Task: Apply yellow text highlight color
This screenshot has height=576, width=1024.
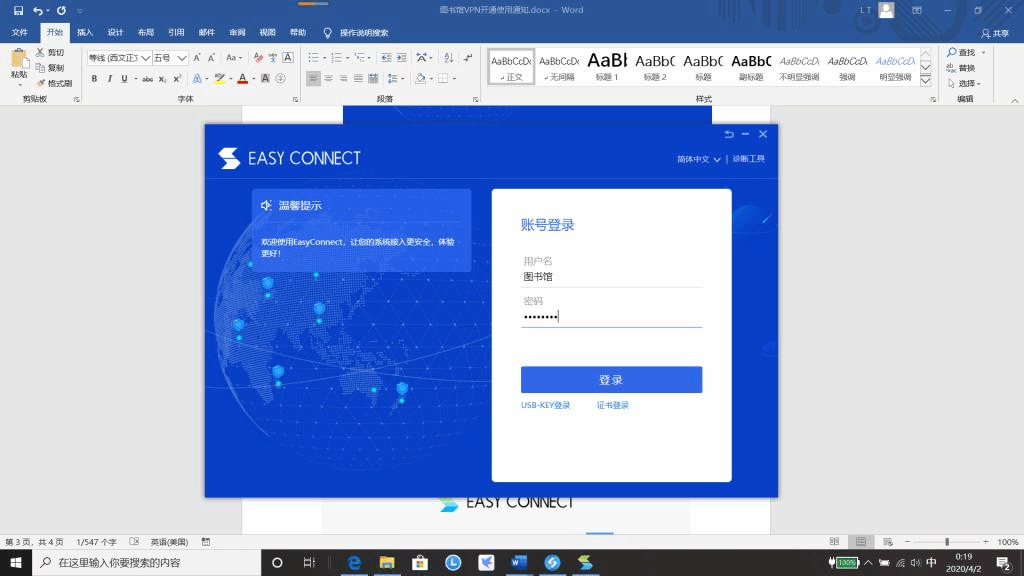Action: (x=219, y=78)
